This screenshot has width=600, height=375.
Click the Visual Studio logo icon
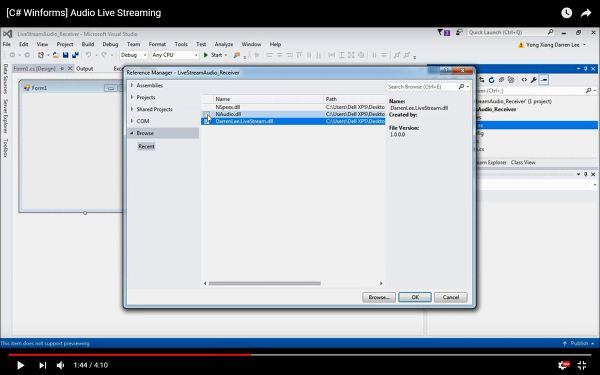pyautogui.click(x=8, y=34)
